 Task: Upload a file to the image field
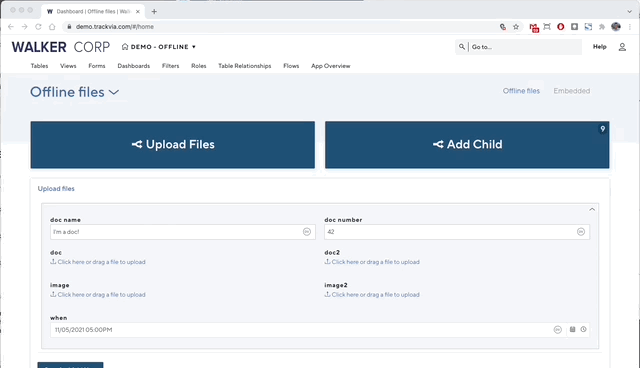point(98,295)
